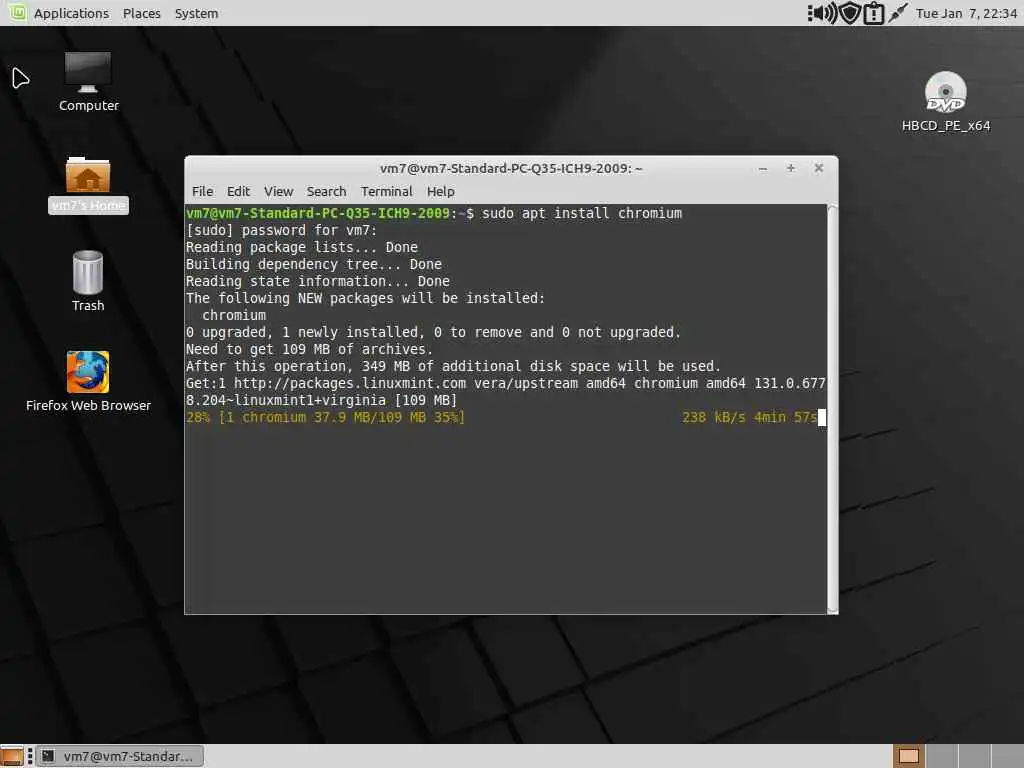This screenshot has width=1024, height=768.
Task: Select the Computer desktop icon
Action: pos(88,82)
